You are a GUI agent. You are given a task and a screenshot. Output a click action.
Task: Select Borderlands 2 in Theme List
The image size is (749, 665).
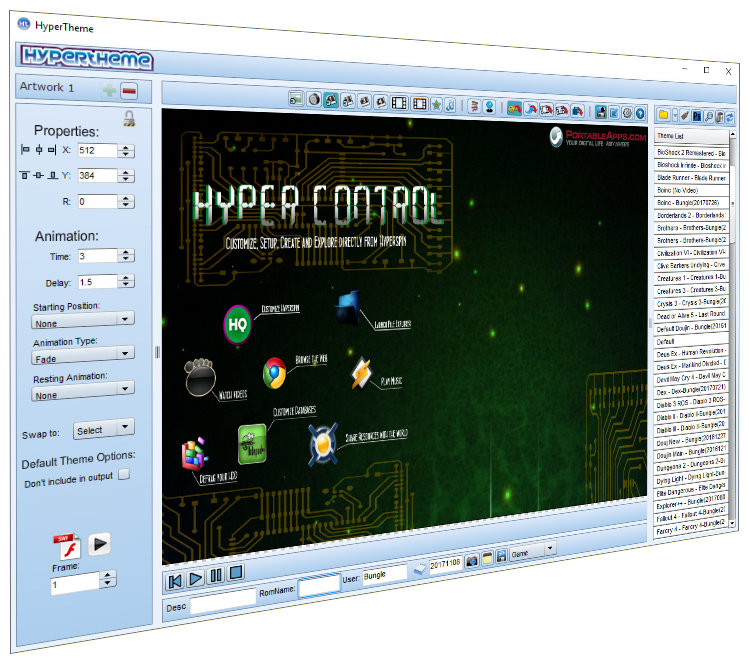691,215
